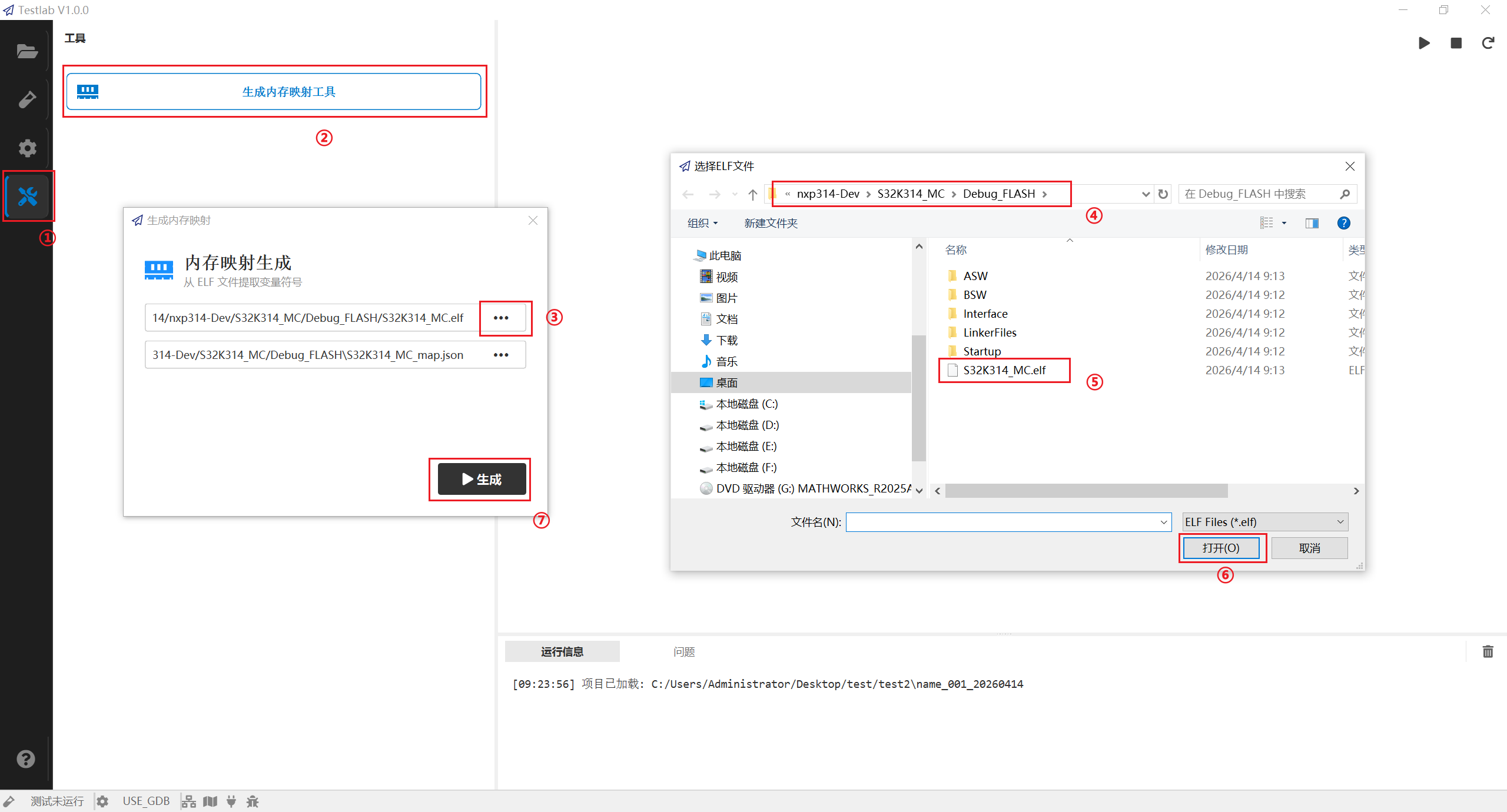Click the Debug_FLASH search field
Screen dimensions: 1507x812
(x=1259, y=194)
